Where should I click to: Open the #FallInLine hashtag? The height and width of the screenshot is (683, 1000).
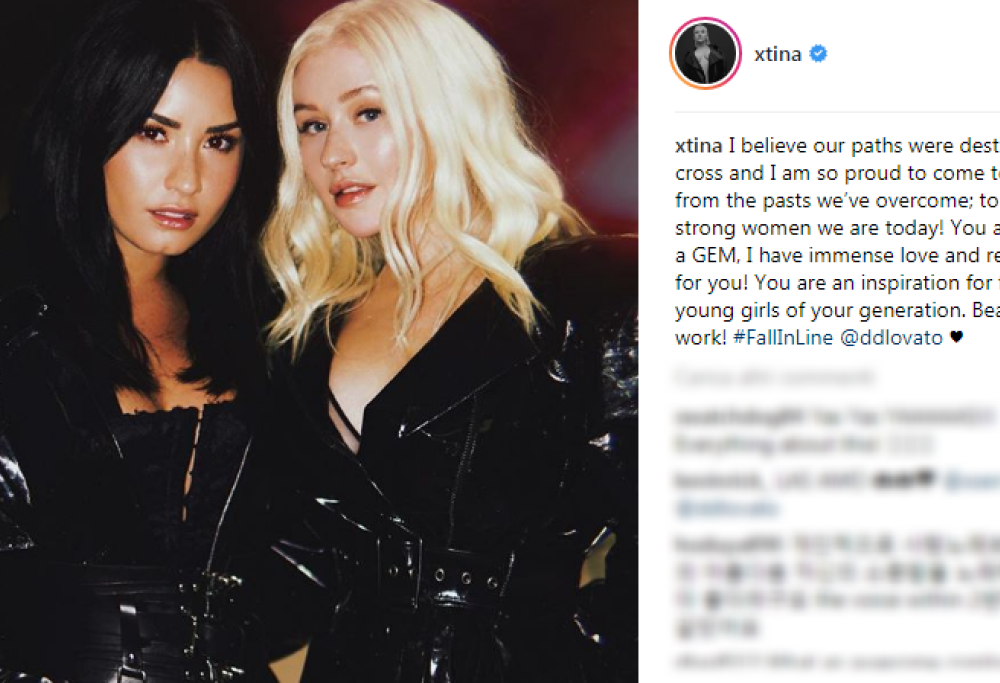[x=783, y=337]
